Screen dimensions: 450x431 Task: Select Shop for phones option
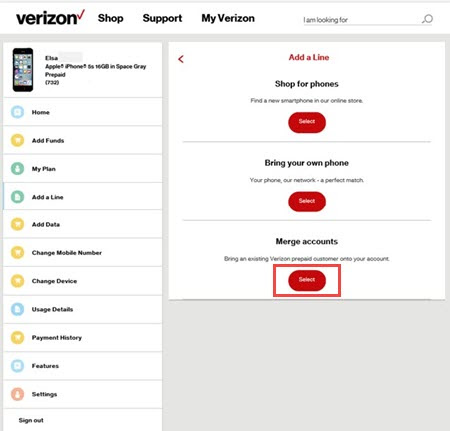point(307,122)
